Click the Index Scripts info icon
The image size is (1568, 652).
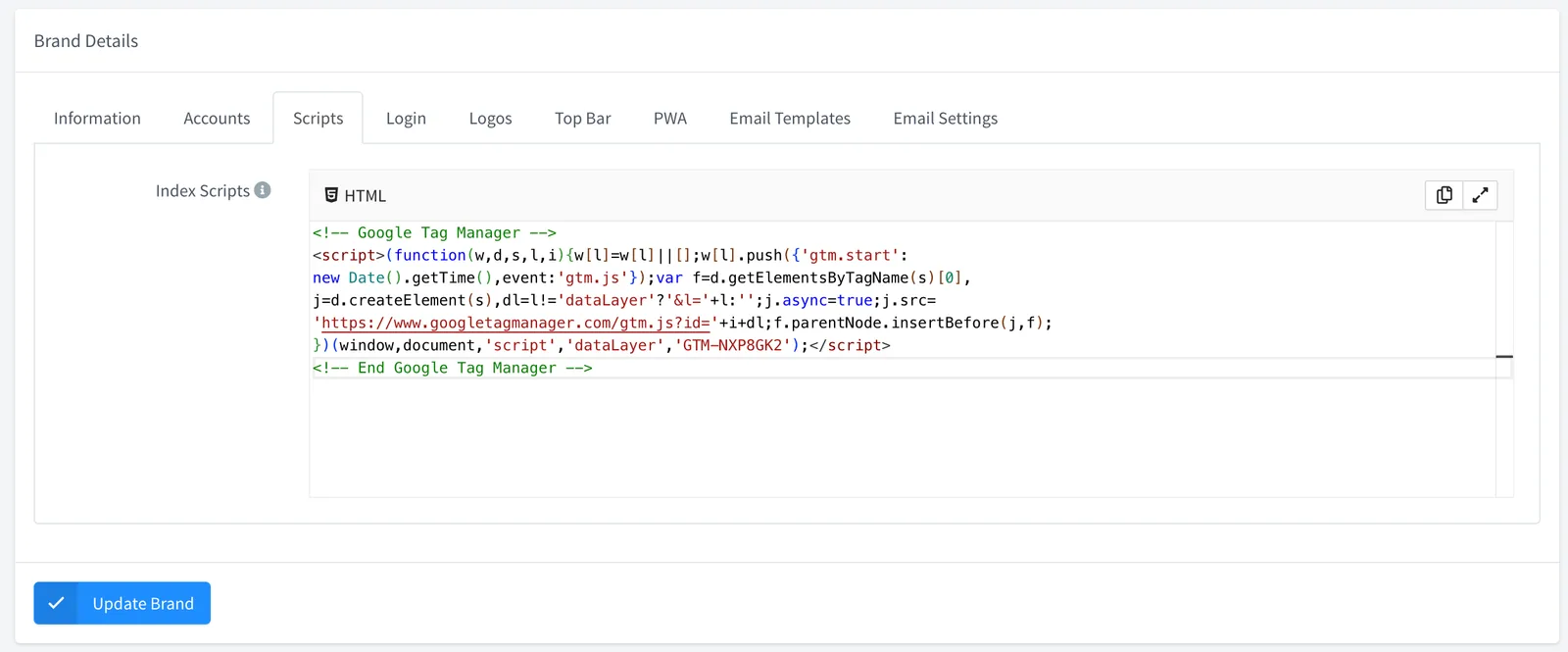point(263,190)
